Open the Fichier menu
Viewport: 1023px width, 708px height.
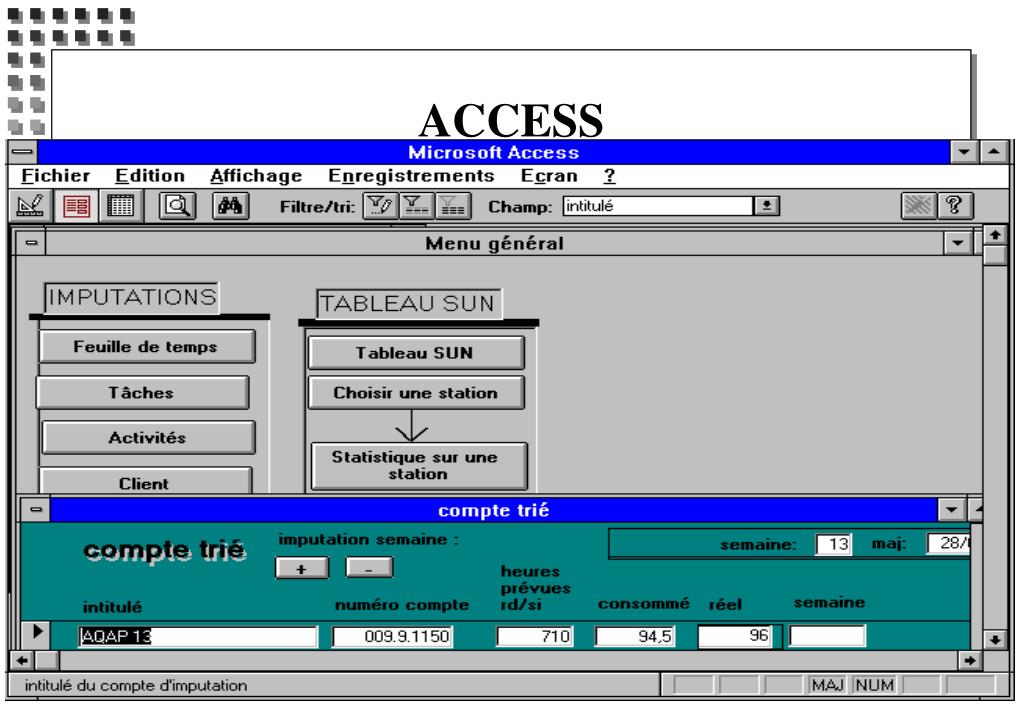coord(55,176)
